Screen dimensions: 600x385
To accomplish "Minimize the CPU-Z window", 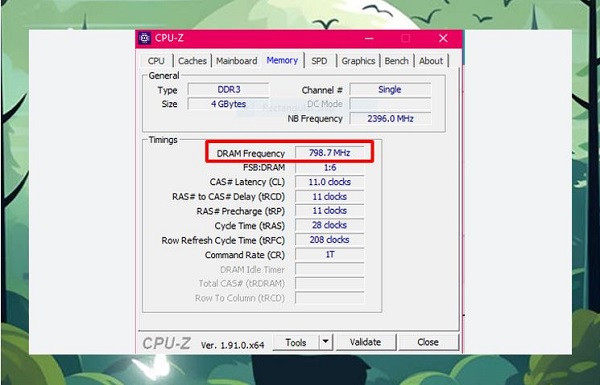I will [x=369, y=38].
